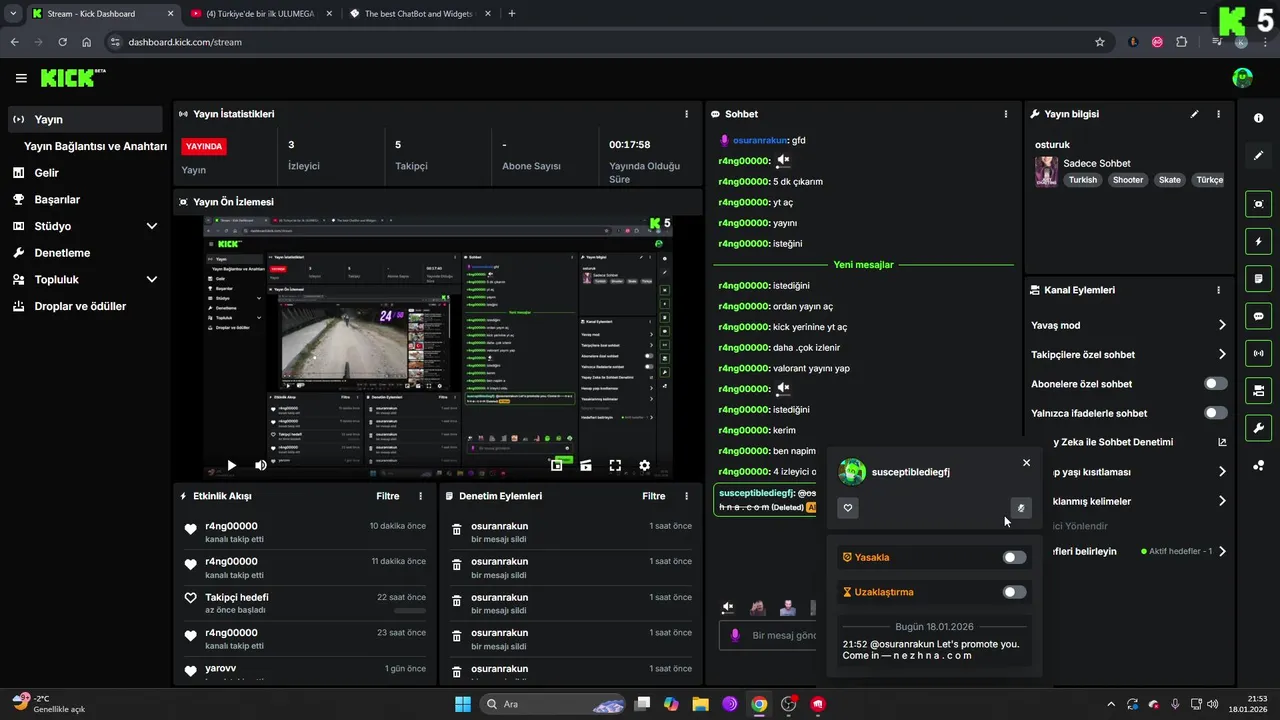Close the susceptiblediegfj user card popup

pyautogui.click(x=1026, y=463)
